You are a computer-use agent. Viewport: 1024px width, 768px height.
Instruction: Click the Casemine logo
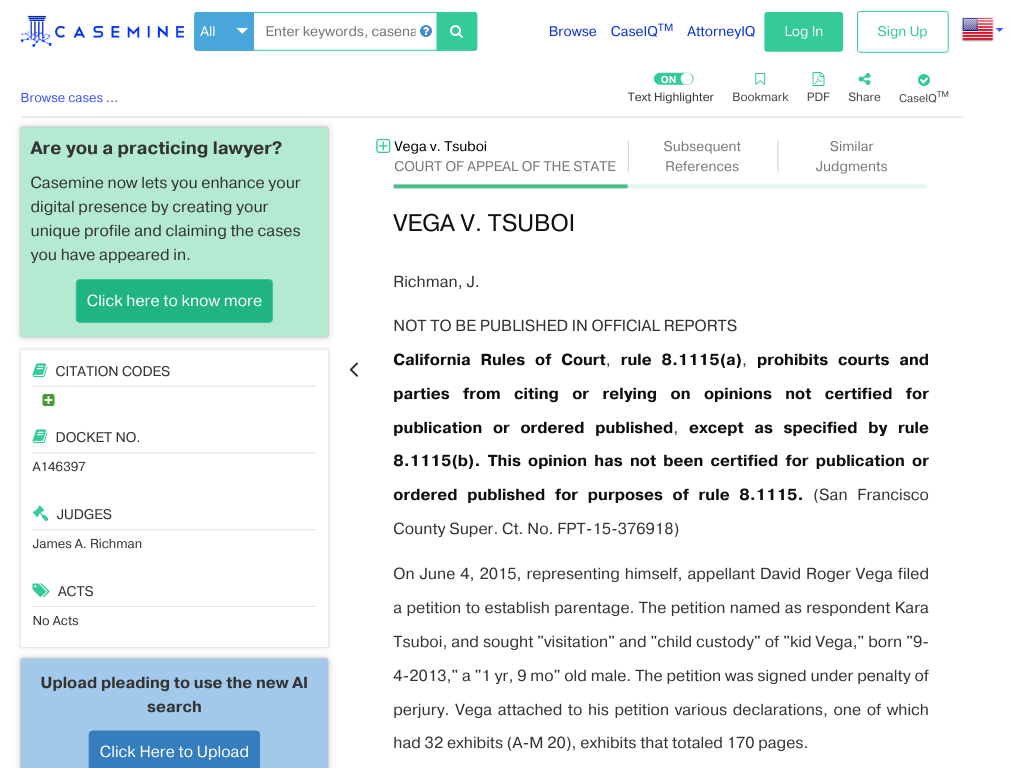point(103,31)
